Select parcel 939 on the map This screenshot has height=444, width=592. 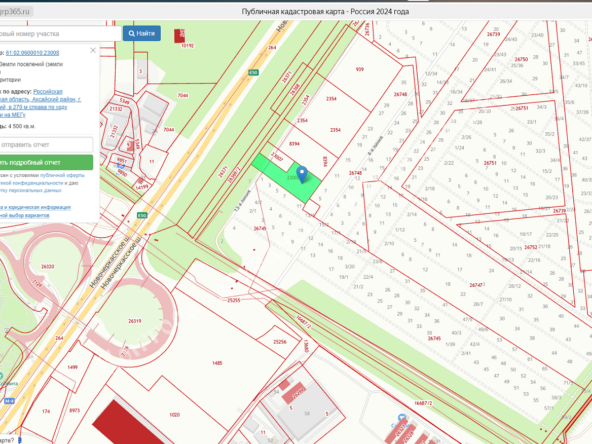click(x=360, y=69)
